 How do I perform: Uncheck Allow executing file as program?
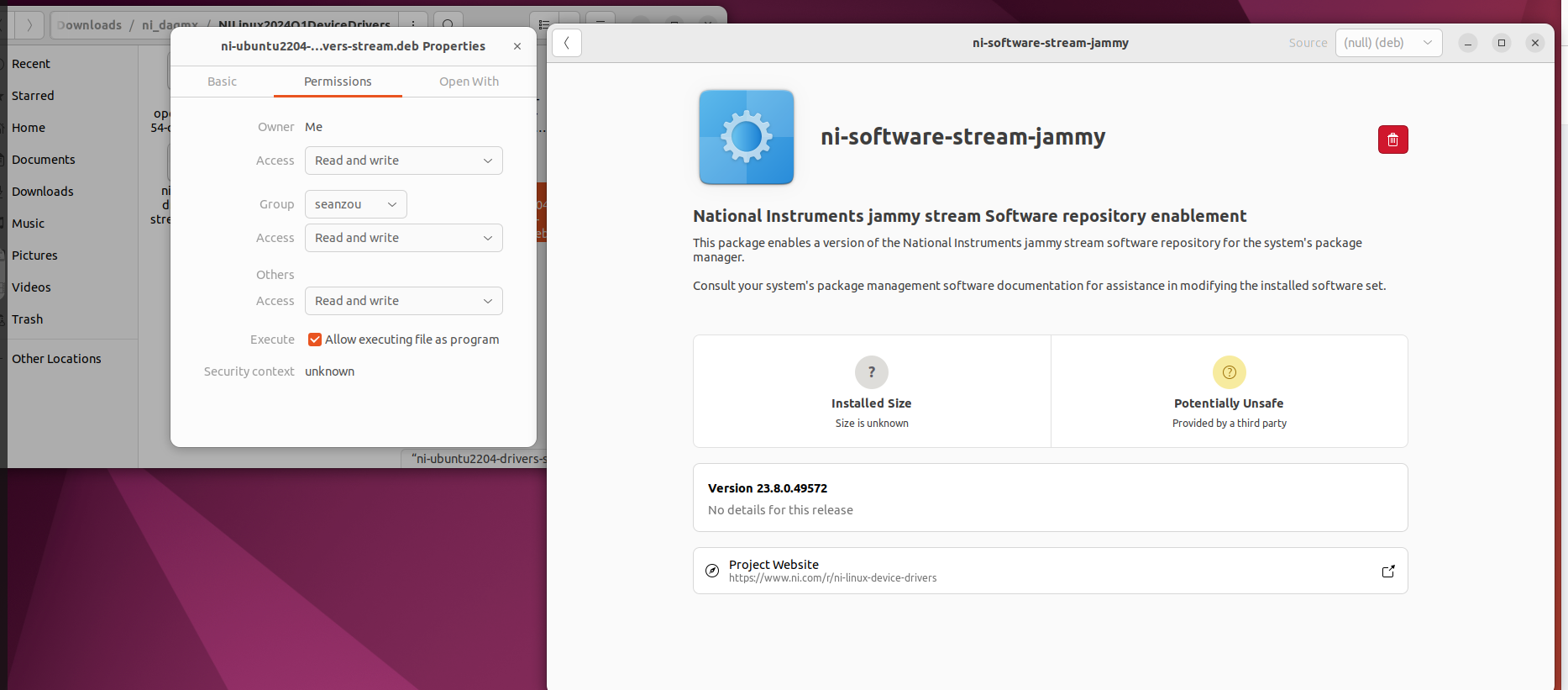315,340
